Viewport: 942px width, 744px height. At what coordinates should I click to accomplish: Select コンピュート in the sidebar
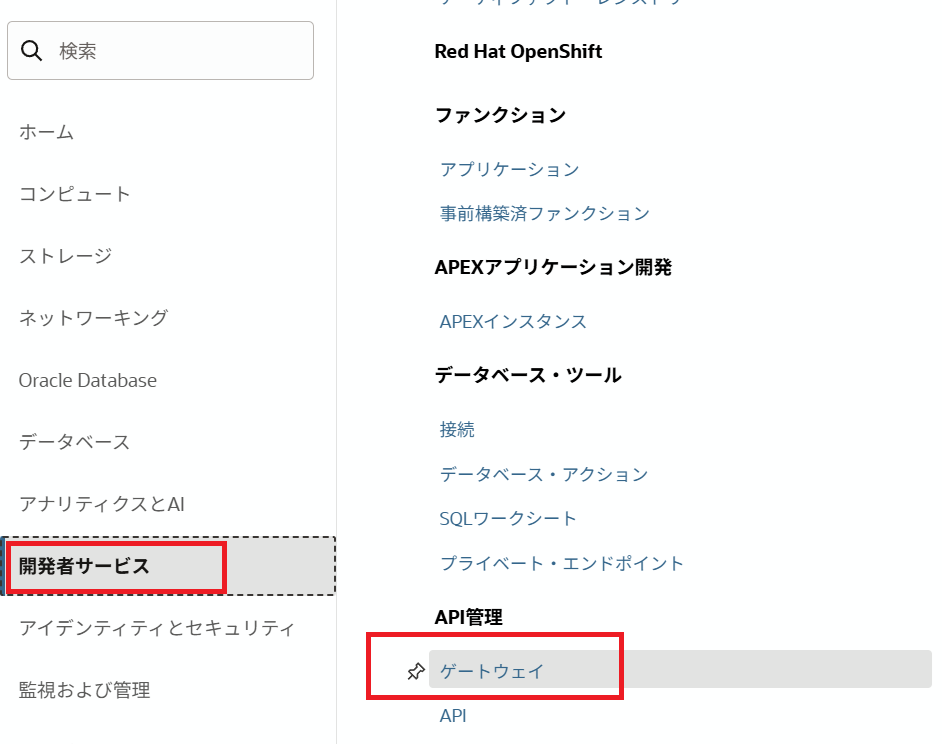tap(75, 194)
